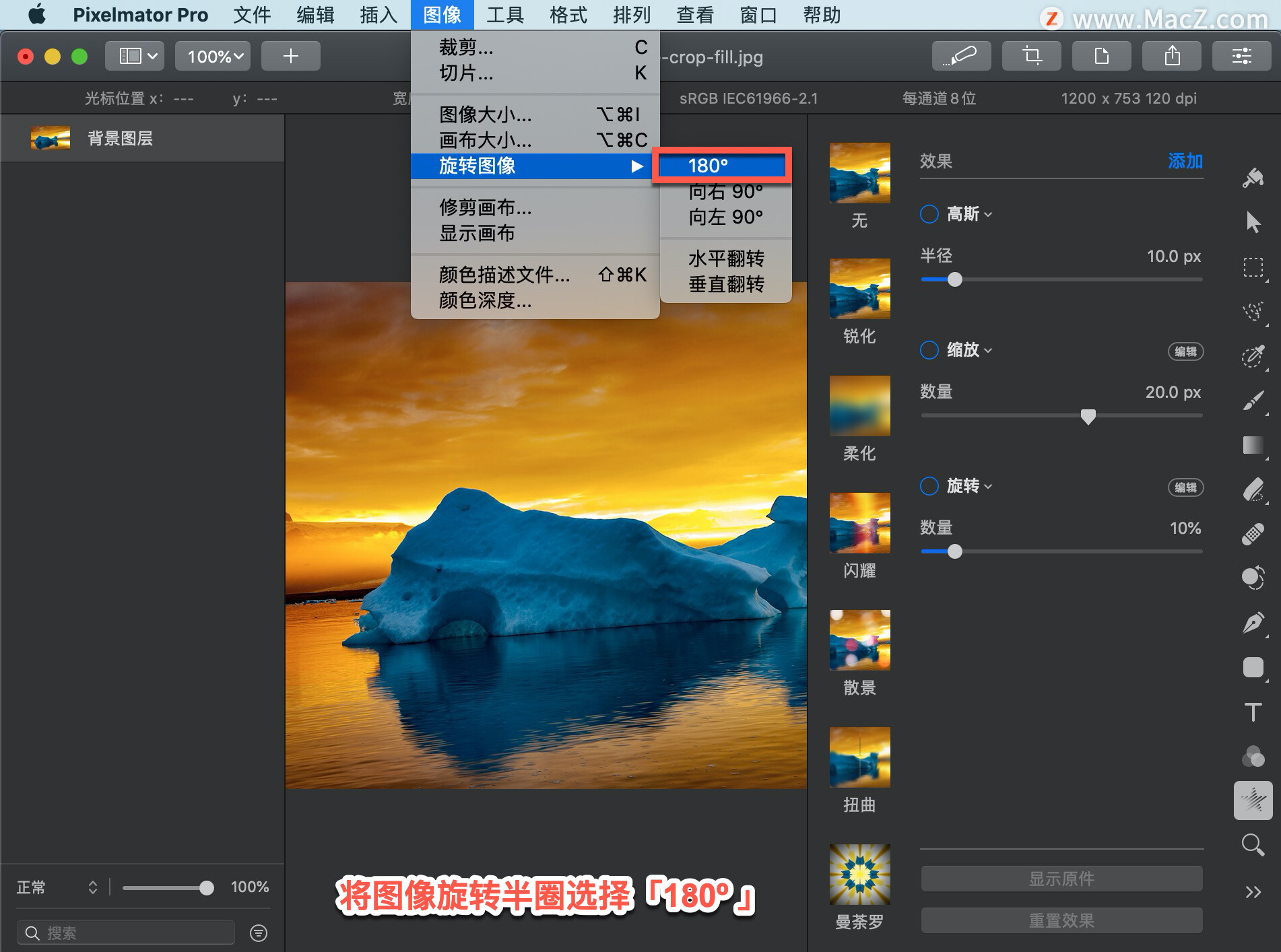
Task: Expand more tools double-chevron
Action: [x=1253, y=892]
